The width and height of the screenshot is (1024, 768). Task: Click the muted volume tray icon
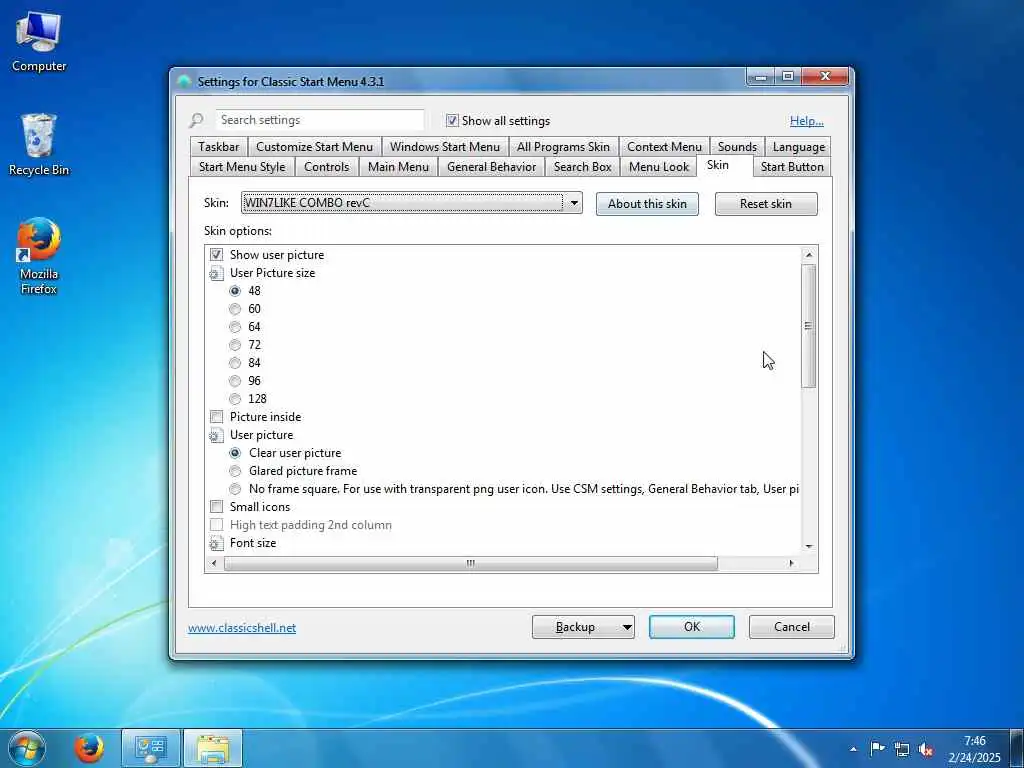pos(925,749)
